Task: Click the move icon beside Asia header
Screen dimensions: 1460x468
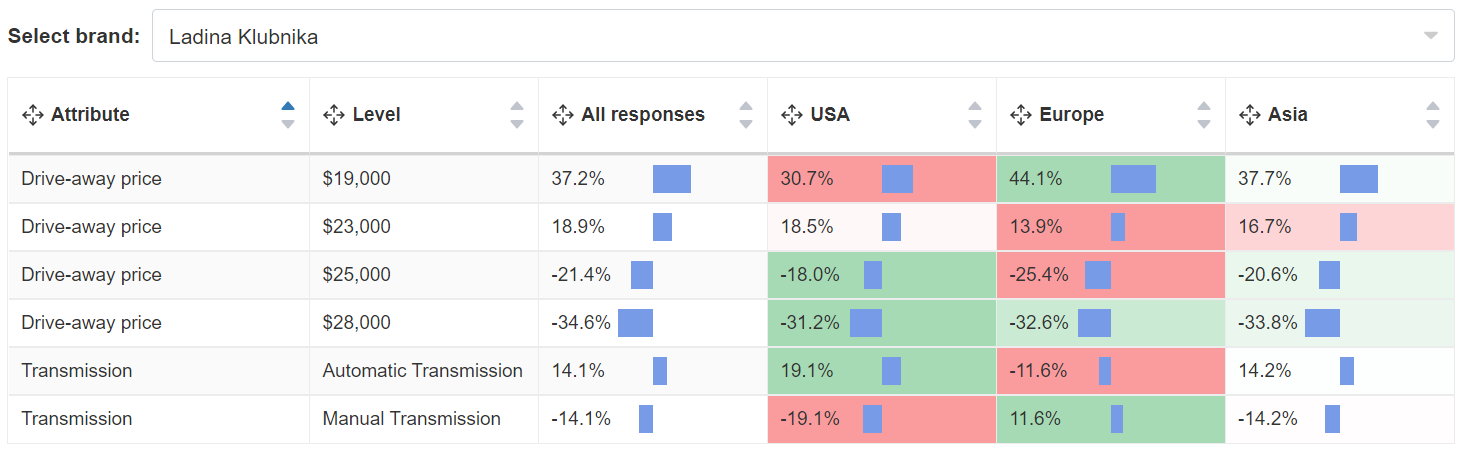Action: click(x=1249, y=115)
